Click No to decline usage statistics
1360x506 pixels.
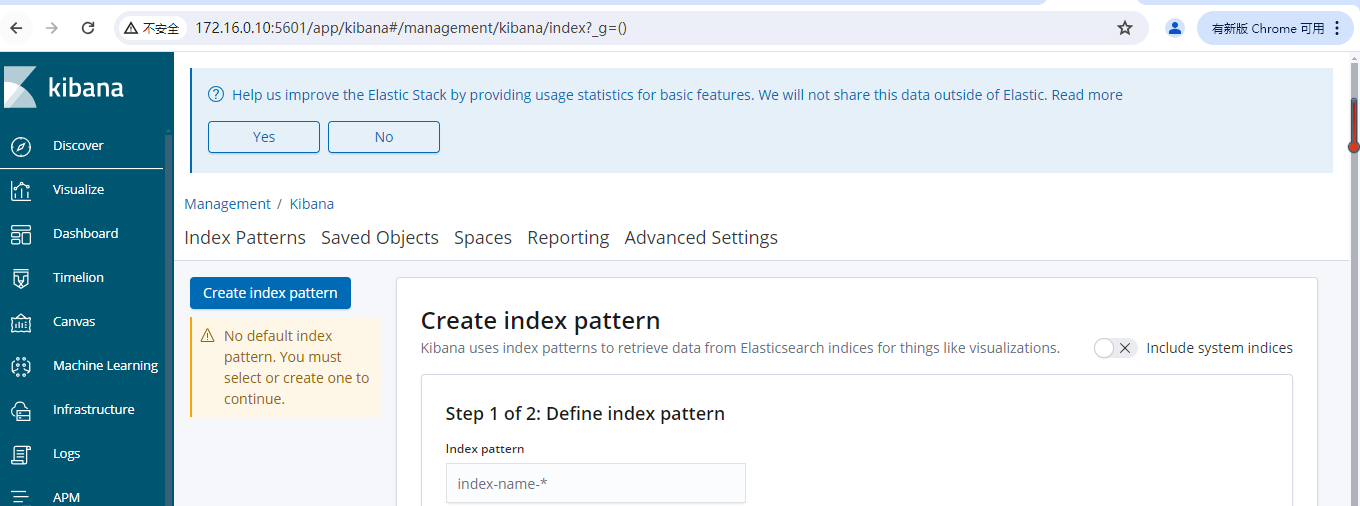pos(384,137)
